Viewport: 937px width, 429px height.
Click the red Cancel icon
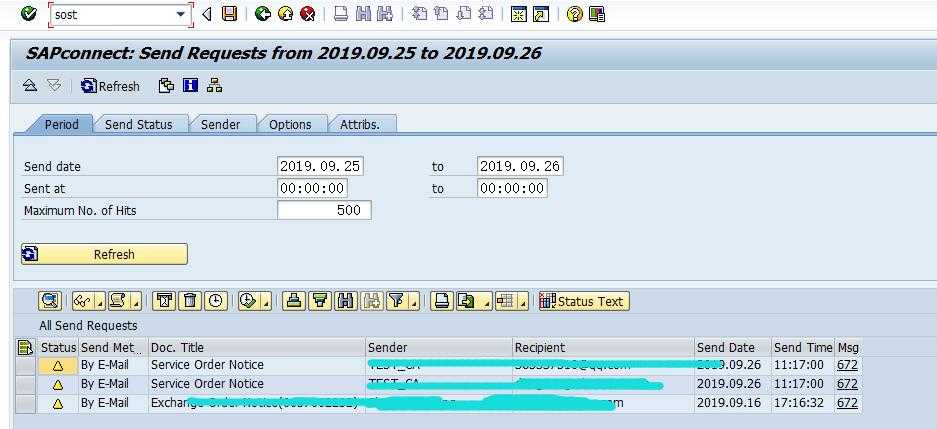pos(307,14)
